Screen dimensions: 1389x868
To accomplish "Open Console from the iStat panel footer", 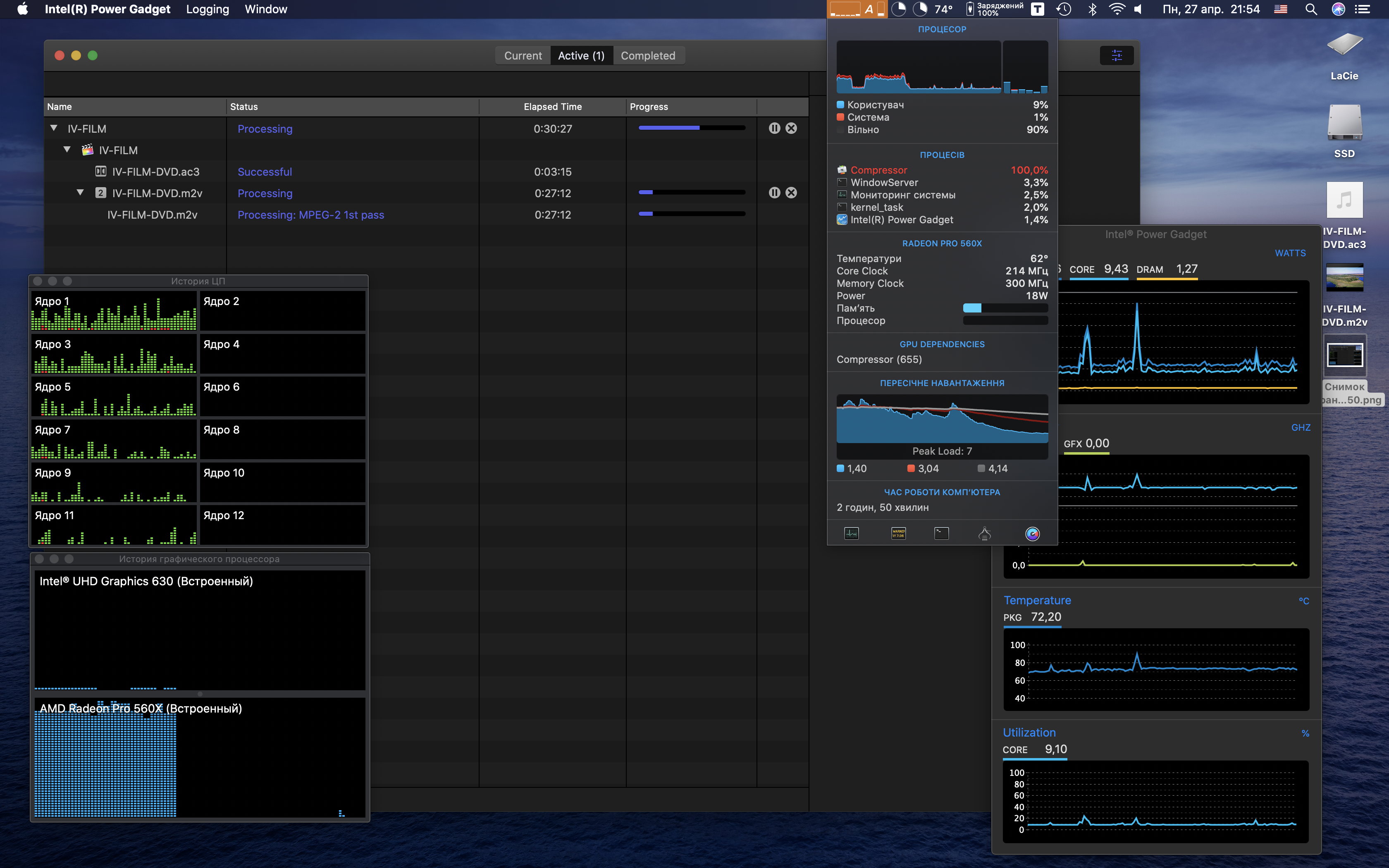I will tap(898, 534).
